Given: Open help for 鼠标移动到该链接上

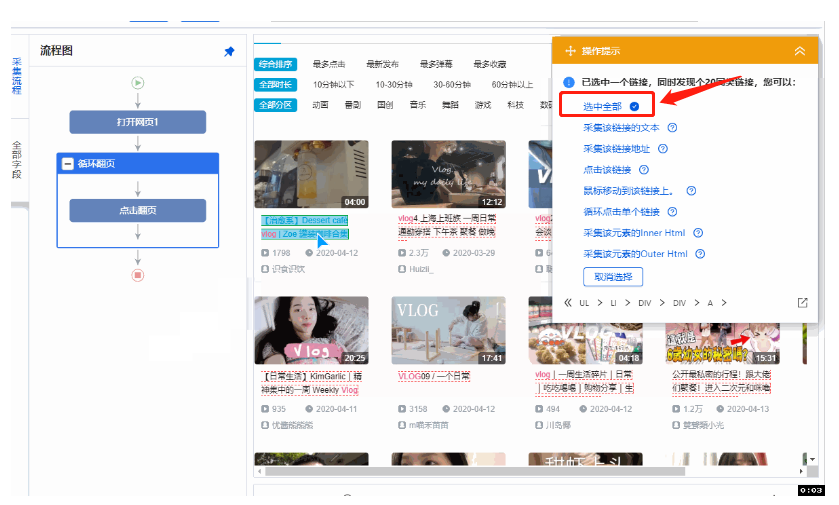Looking at the screenshot, I should 691,191.
